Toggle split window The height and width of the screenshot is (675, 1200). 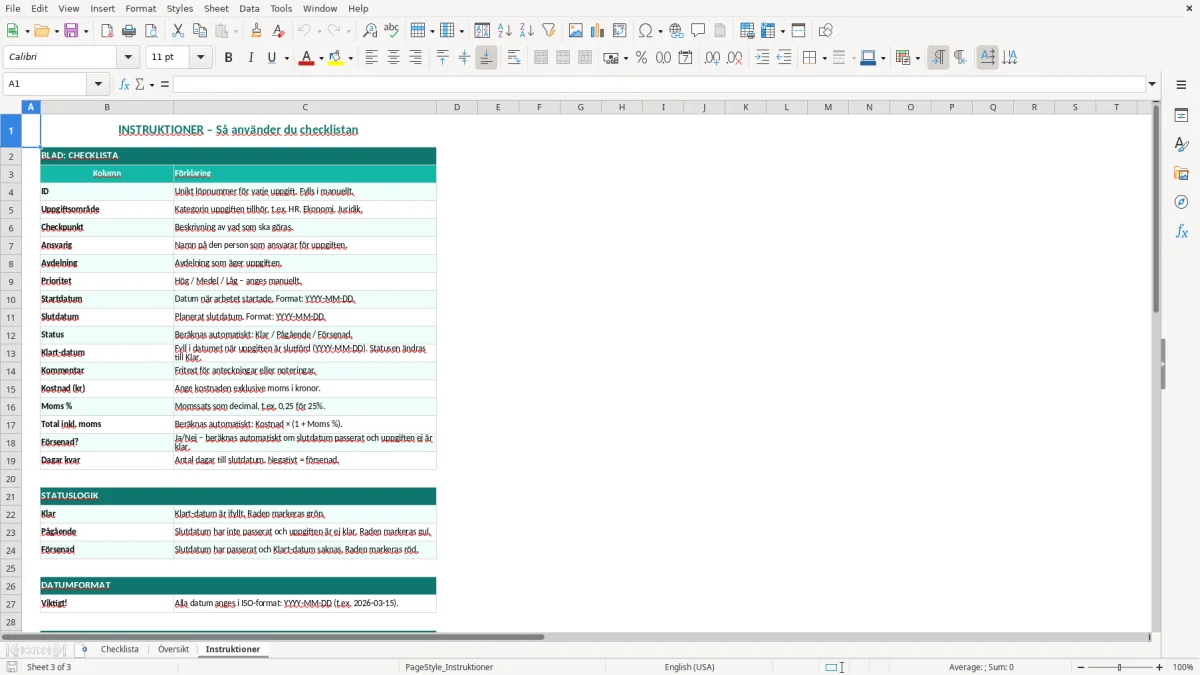798,31
